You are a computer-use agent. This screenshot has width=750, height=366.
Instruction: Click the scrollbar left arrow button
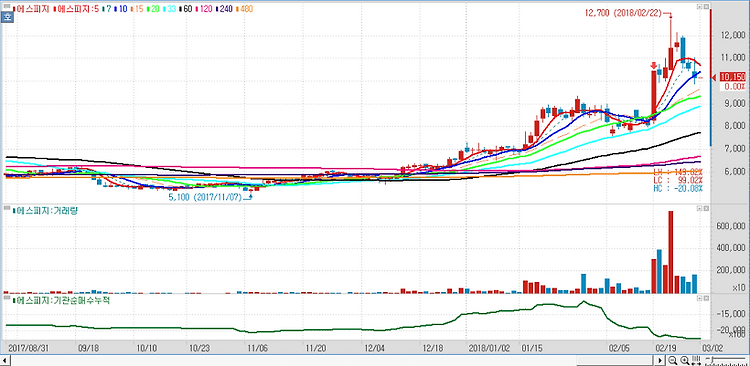pos(5,360)
